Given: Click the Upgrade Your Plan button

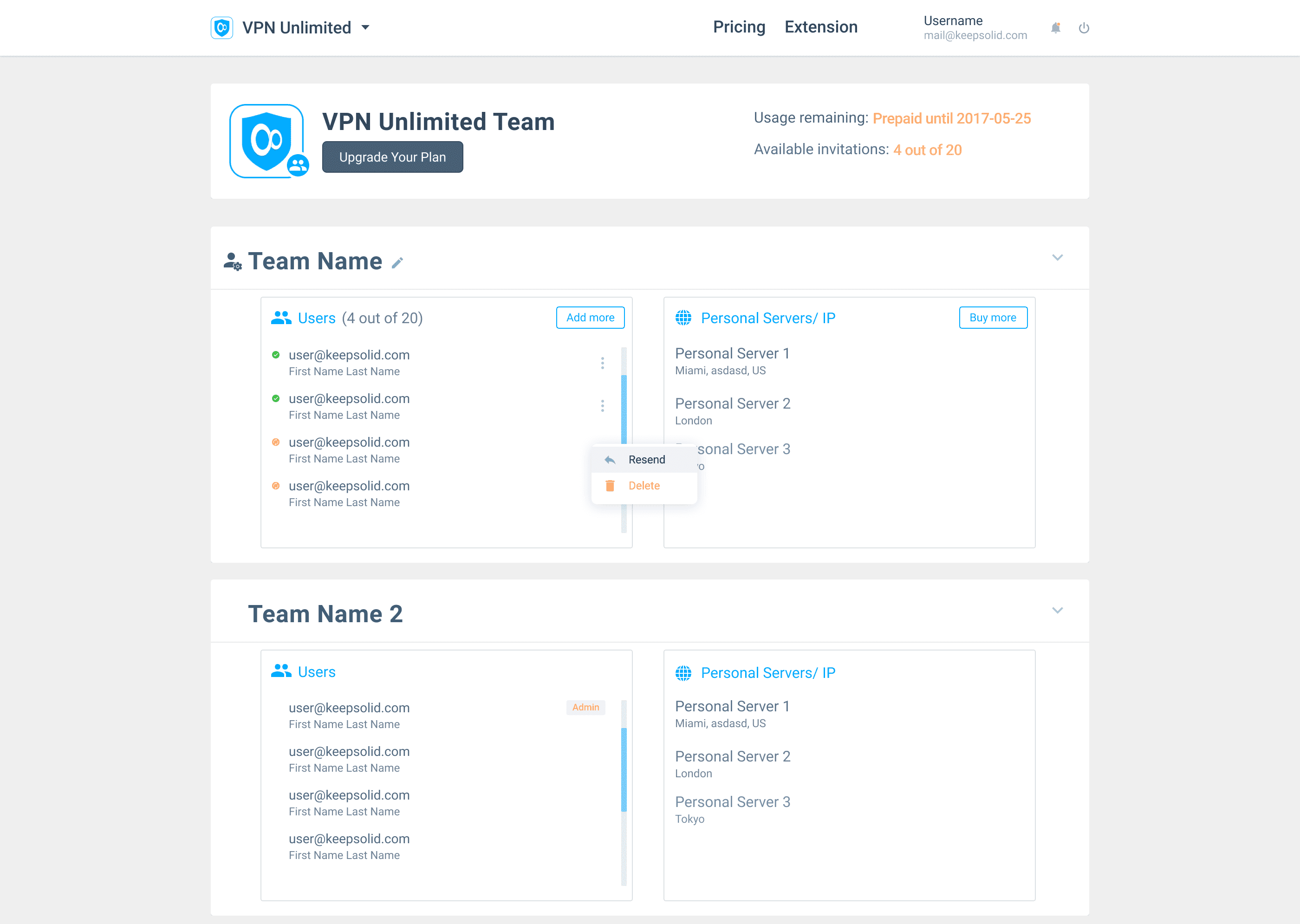Looking at the screenshot, I should [393, 157].
